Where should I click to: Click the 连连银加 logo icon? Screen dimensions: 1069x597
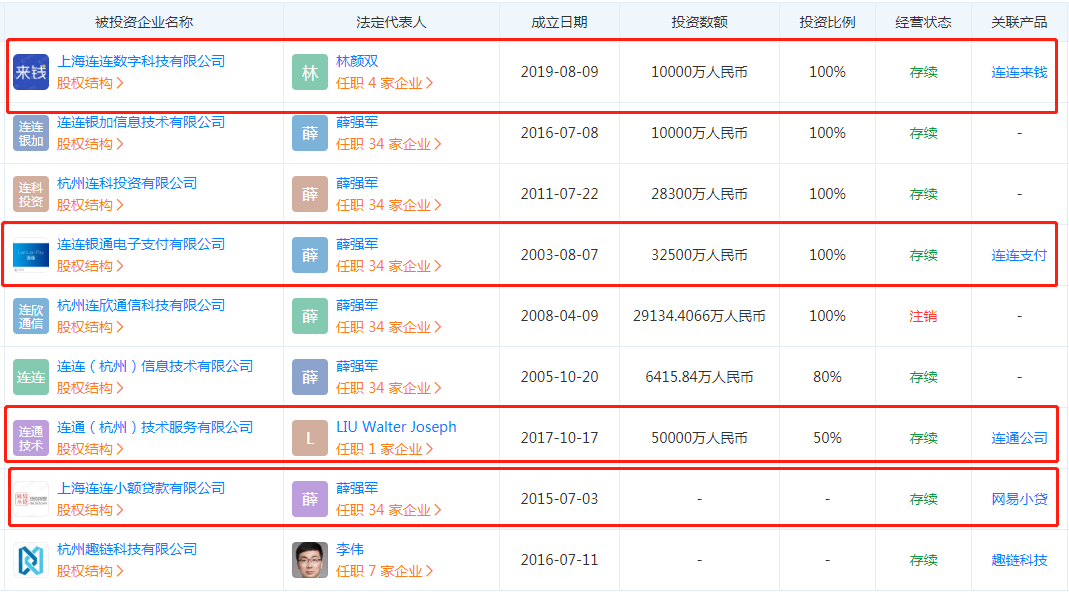click(31, 133)
